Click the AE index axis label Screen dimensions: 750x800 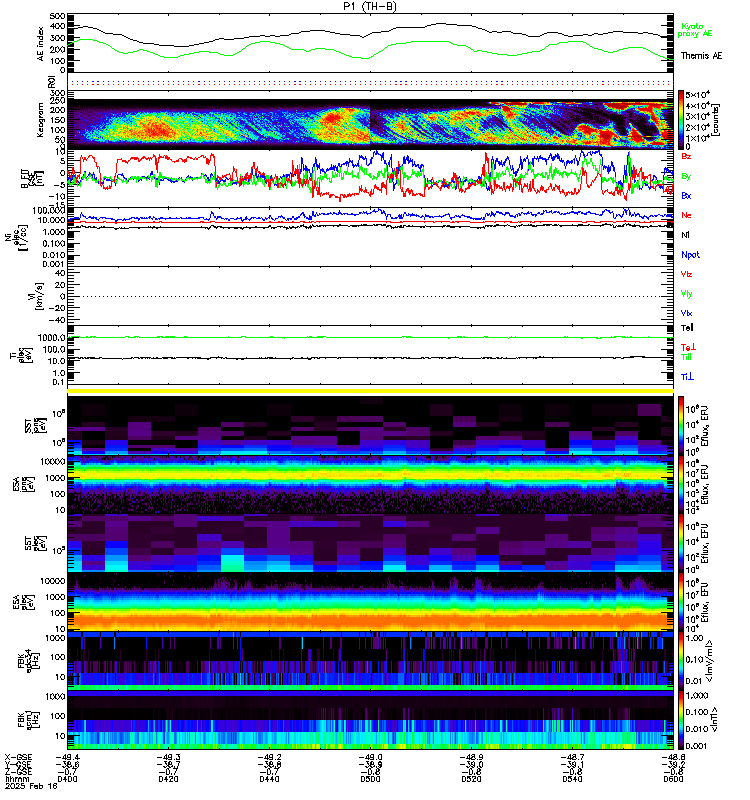[40, 44]
